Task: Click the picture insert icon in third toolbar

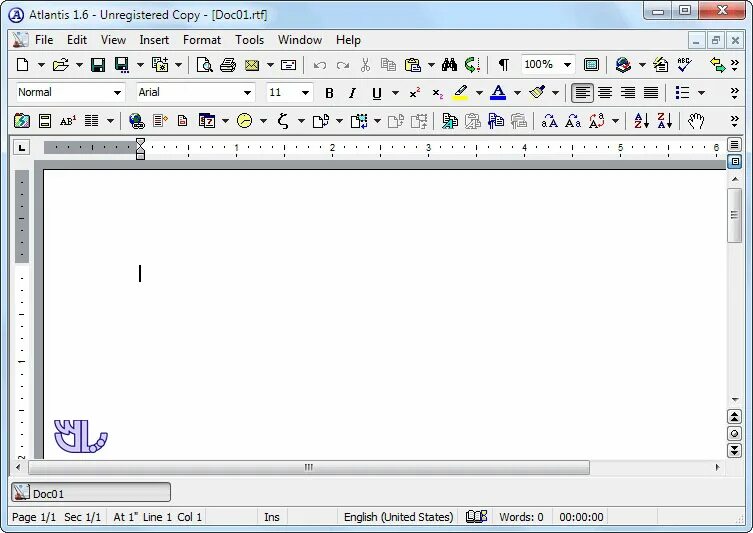Action: (22, 121)
